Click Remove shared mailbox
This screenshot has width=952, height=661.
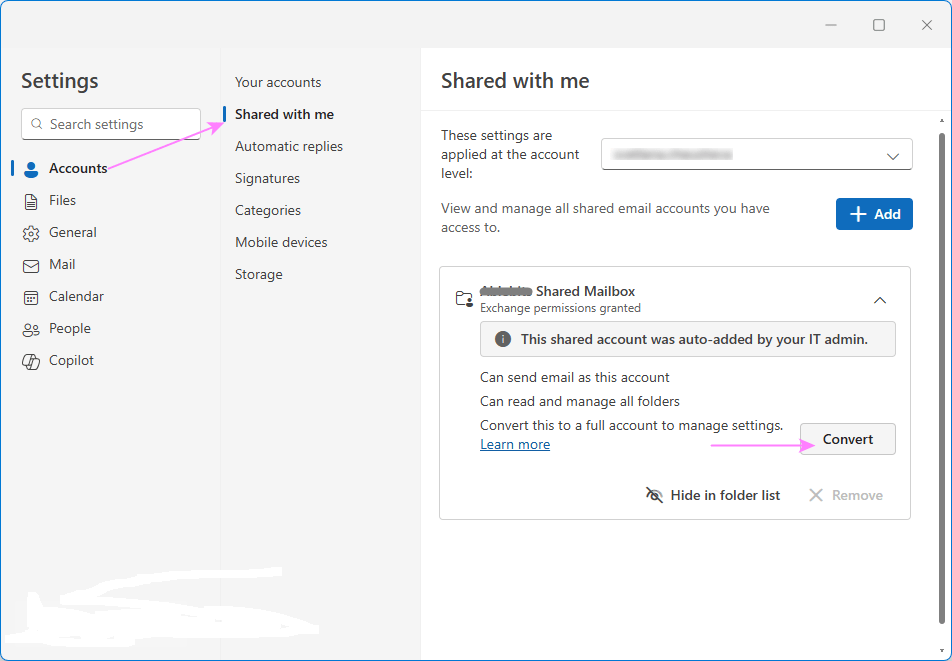point(846,495)
